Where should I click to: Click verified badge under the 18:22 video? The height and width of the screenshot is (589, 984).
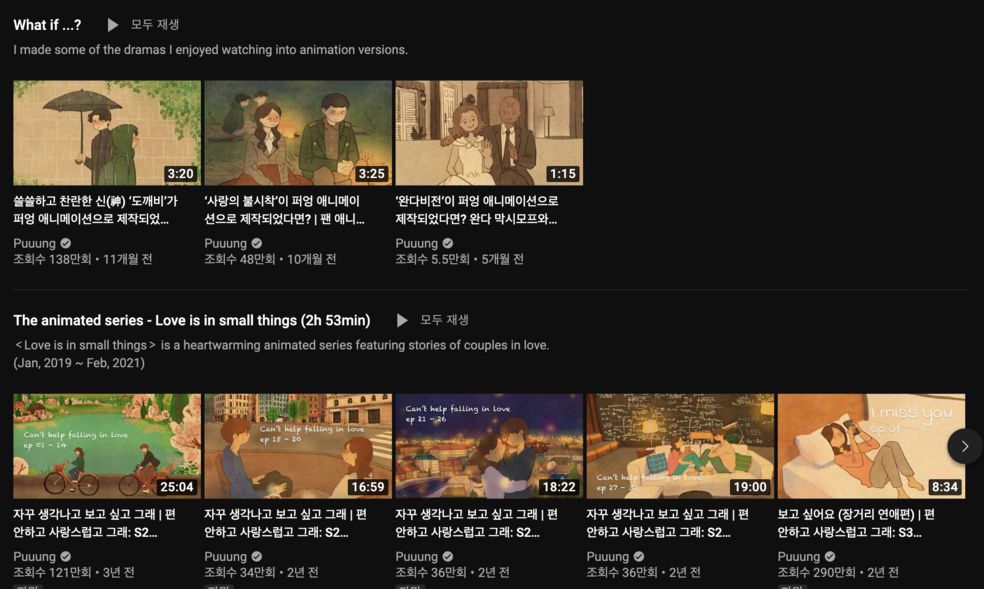coord(447,556)
